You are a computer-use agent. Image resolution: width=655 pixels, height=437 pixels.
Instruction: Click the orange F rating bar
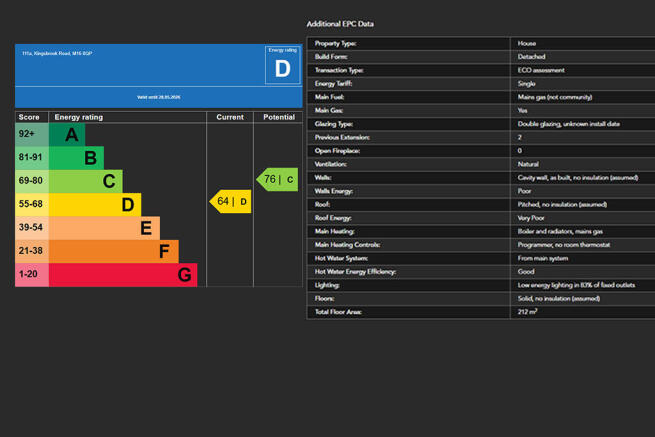point(113,251)
